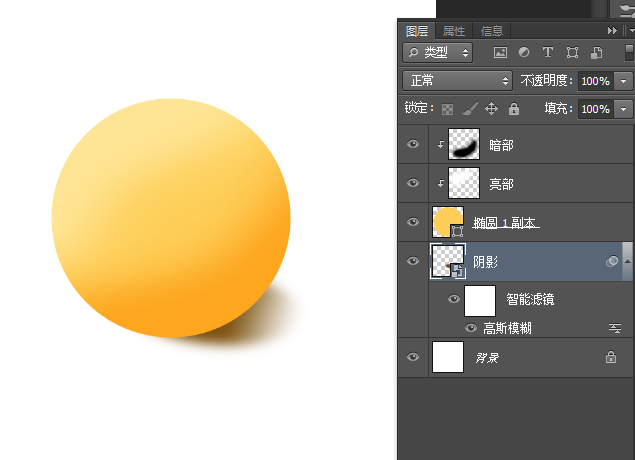Image resolution: width=635 pixels, height=460 pixels.
Task: Filter for type layers icon
Action: pos(548,52)
